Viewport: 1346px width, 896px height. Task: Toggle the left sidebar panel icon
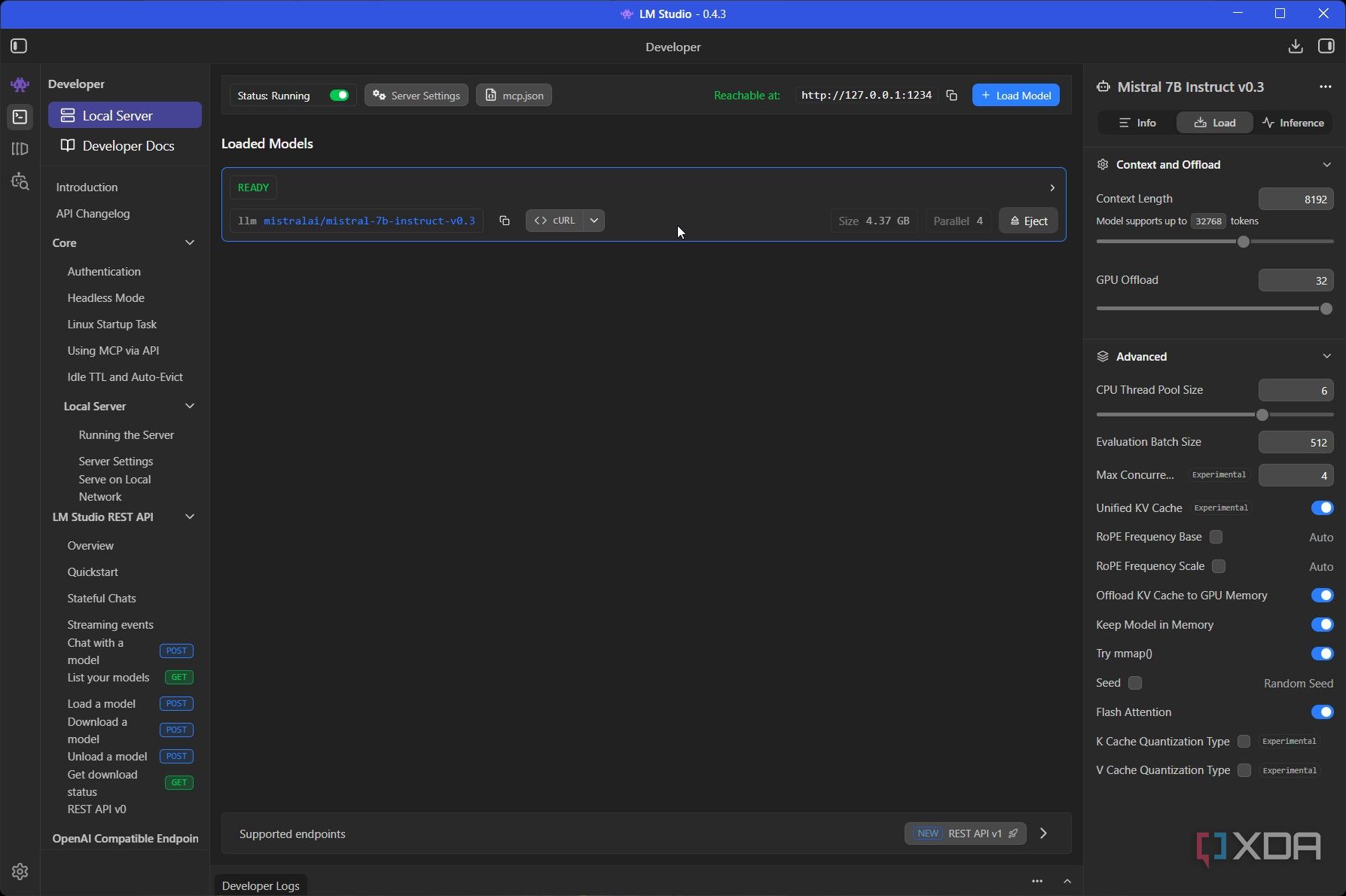click(19, 47)
